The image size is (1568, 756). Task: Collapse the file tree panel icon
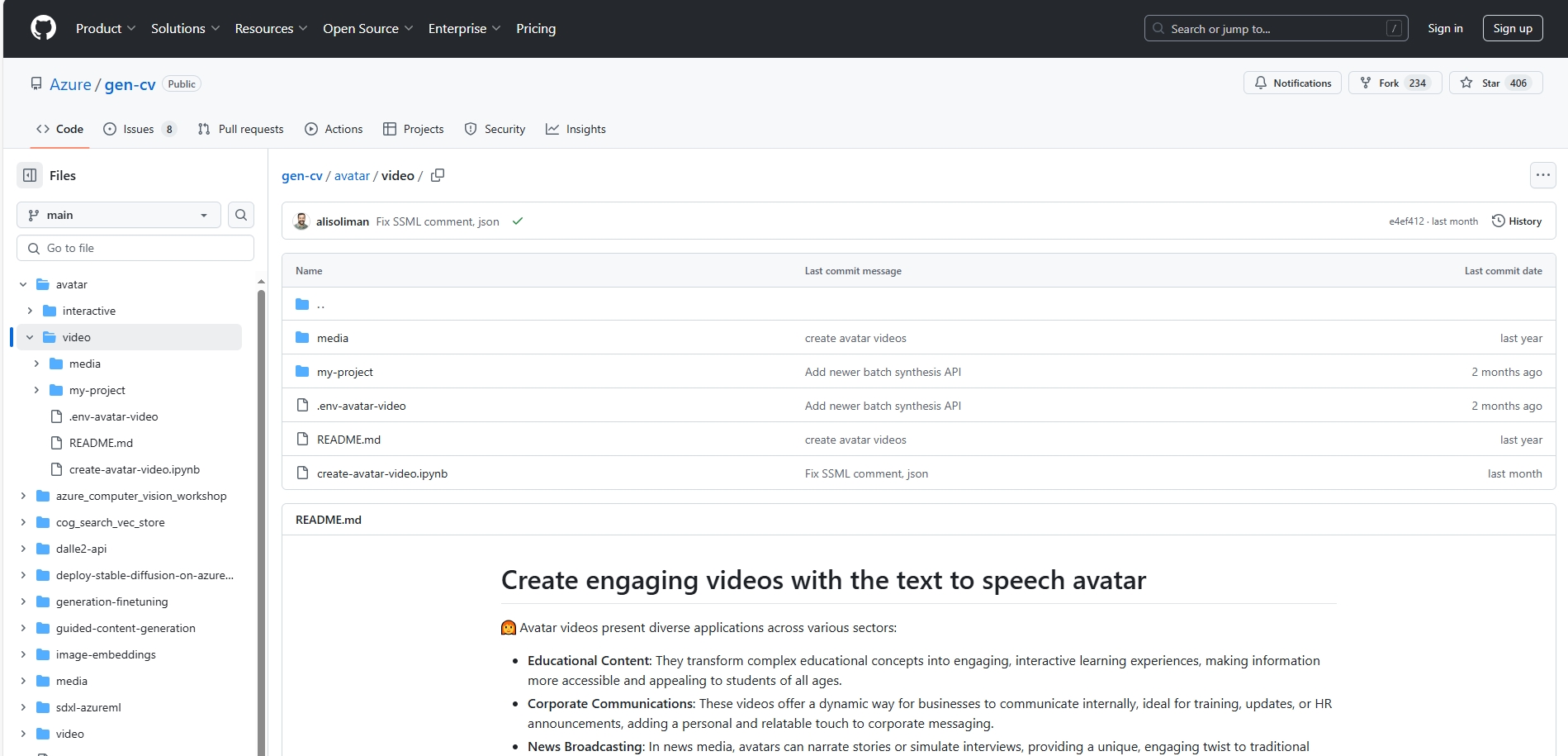30,175
